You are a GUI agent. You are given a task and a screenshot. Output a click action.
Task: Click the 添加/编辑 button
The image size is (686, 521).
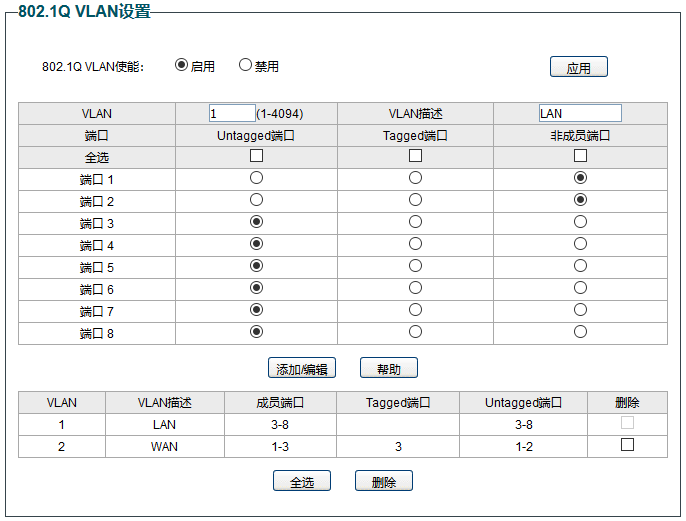tap(302, 368)
